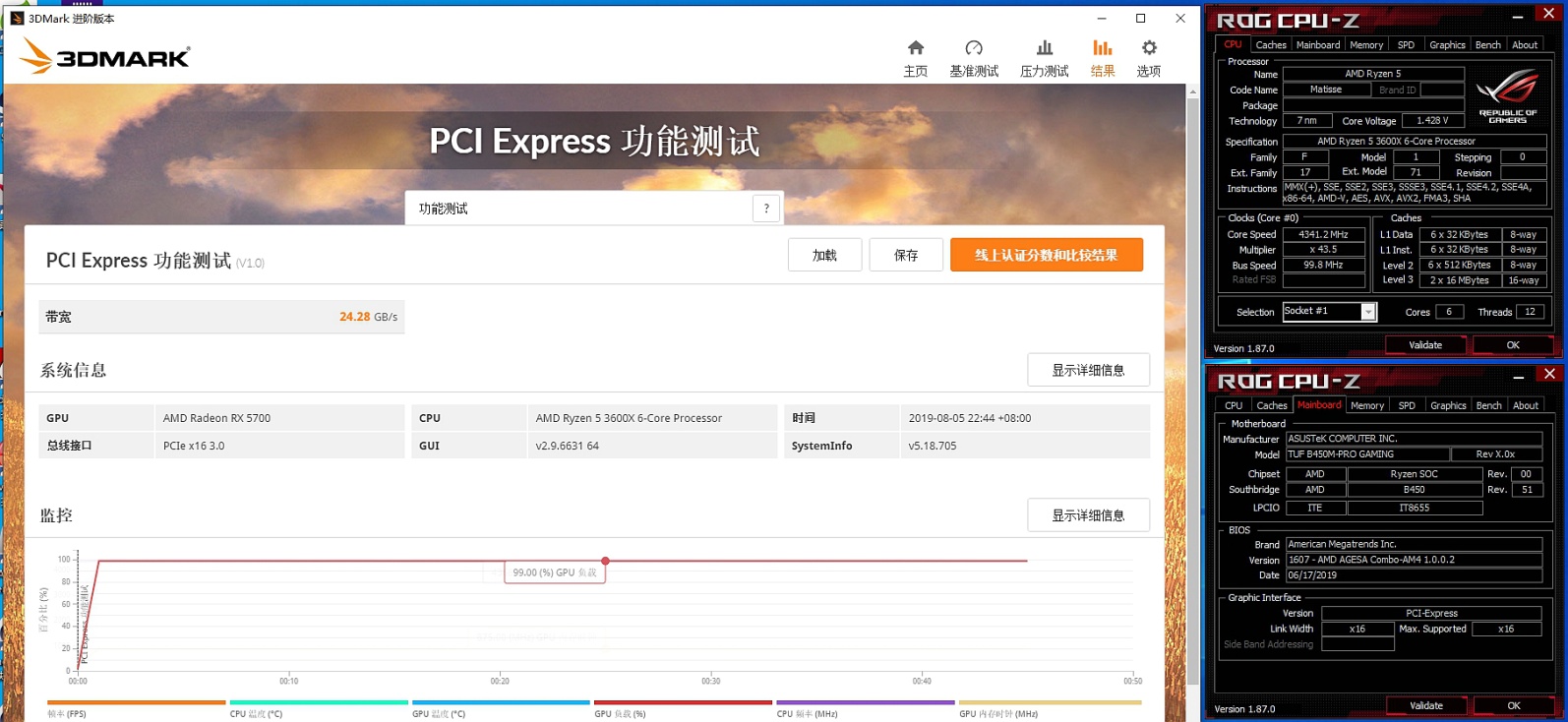Image resolution: width=1568 pixels, height=722 pixels.
Task: Select the GPU 内存时钟 yellow legend bar
Action: click(1051, 702)
